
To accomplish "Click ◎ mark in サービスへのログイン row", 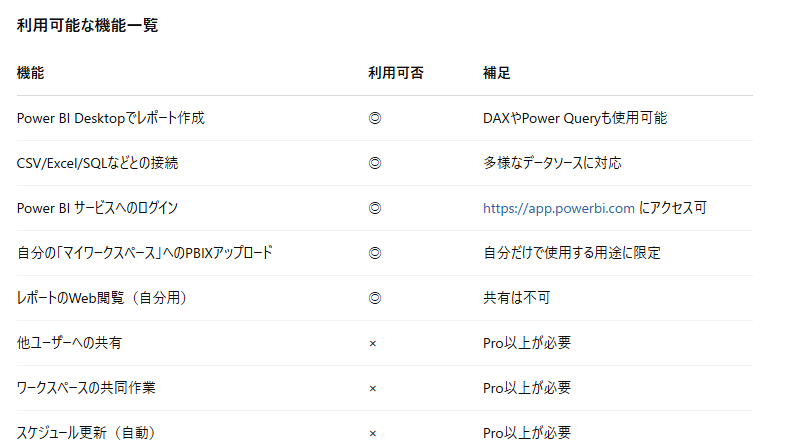I will pos(375,208).
